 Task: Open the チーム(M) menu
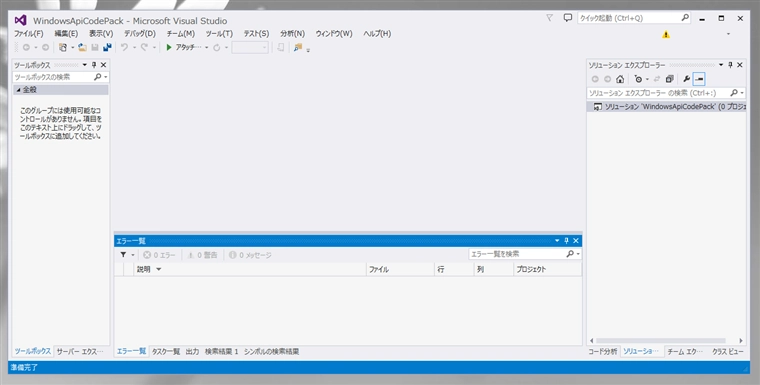coord(180,34)
